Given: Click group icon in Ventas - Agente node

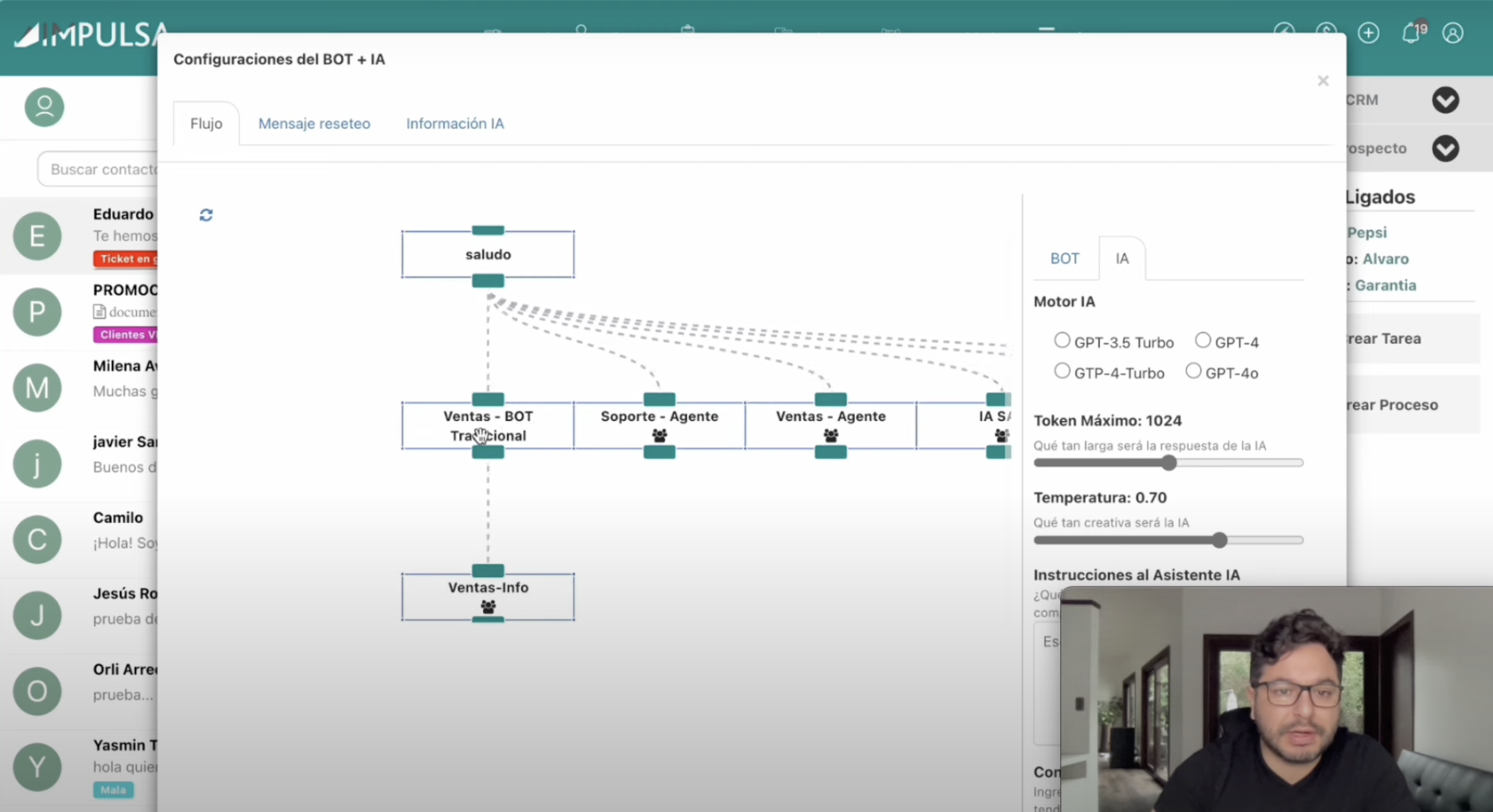Looking at the screenshot, I should click(830, 434).
